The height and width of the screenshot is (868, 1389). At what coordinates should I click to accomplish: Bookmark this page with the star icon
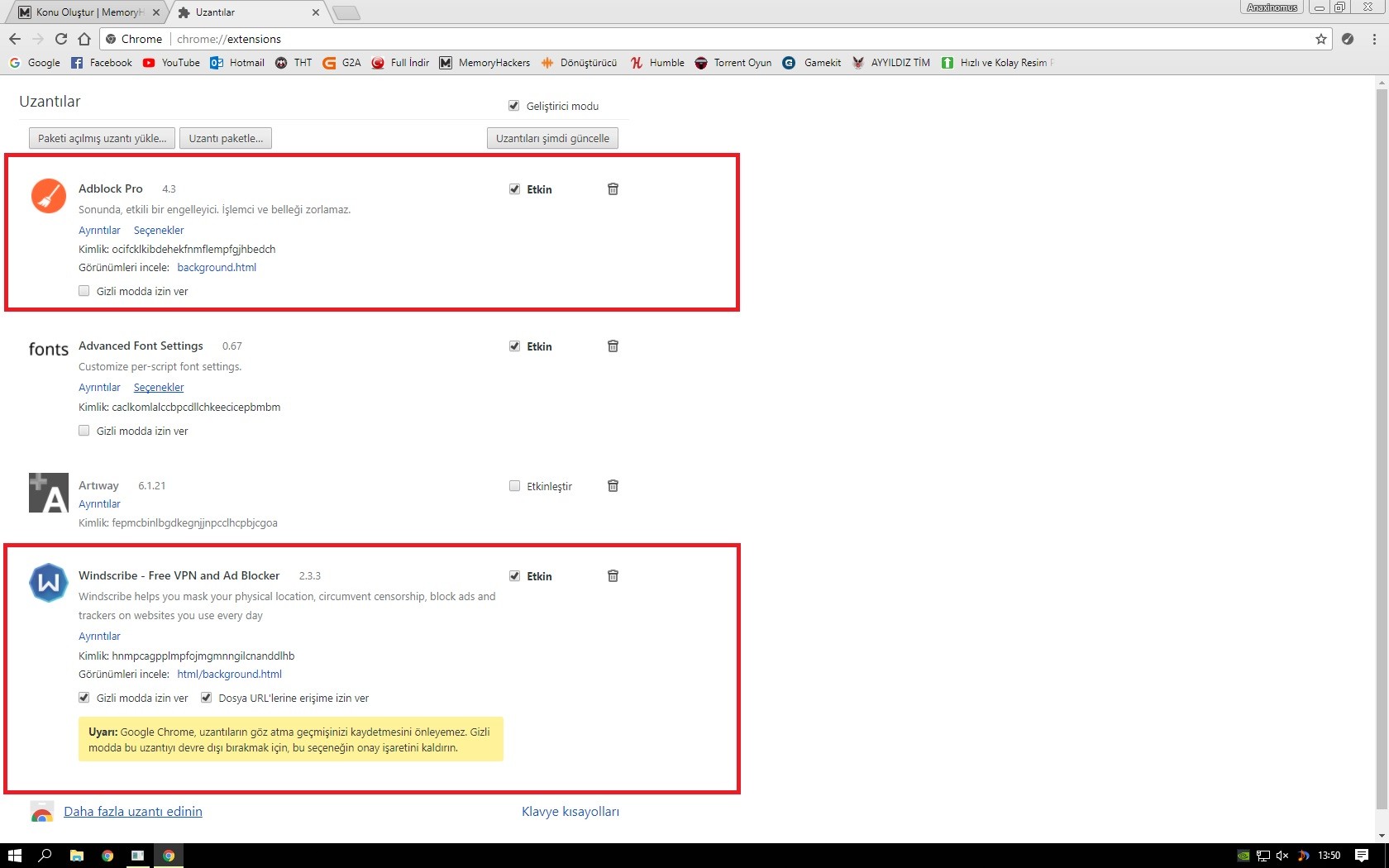pos(1321,39)
